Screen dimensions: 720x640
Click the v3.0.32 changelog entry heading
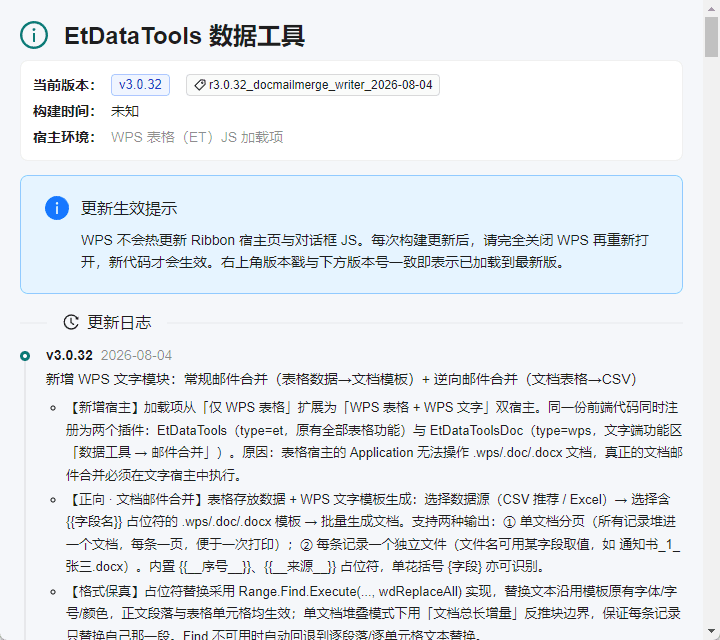[x=69, y=355]
